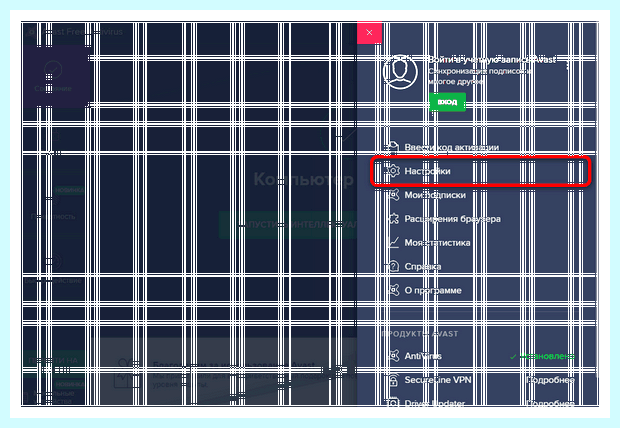Open Моя статистика menu item

pyautogui.click(x=437, y=242)
